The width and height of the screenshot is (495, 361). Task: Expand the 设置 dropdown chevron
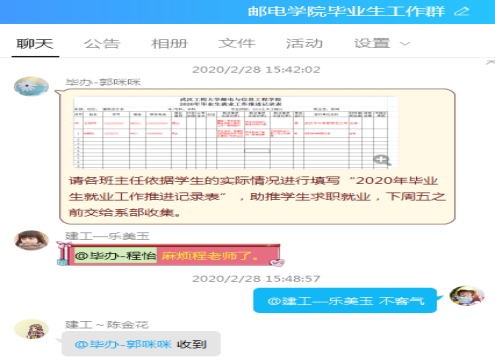tap(405, 44)
